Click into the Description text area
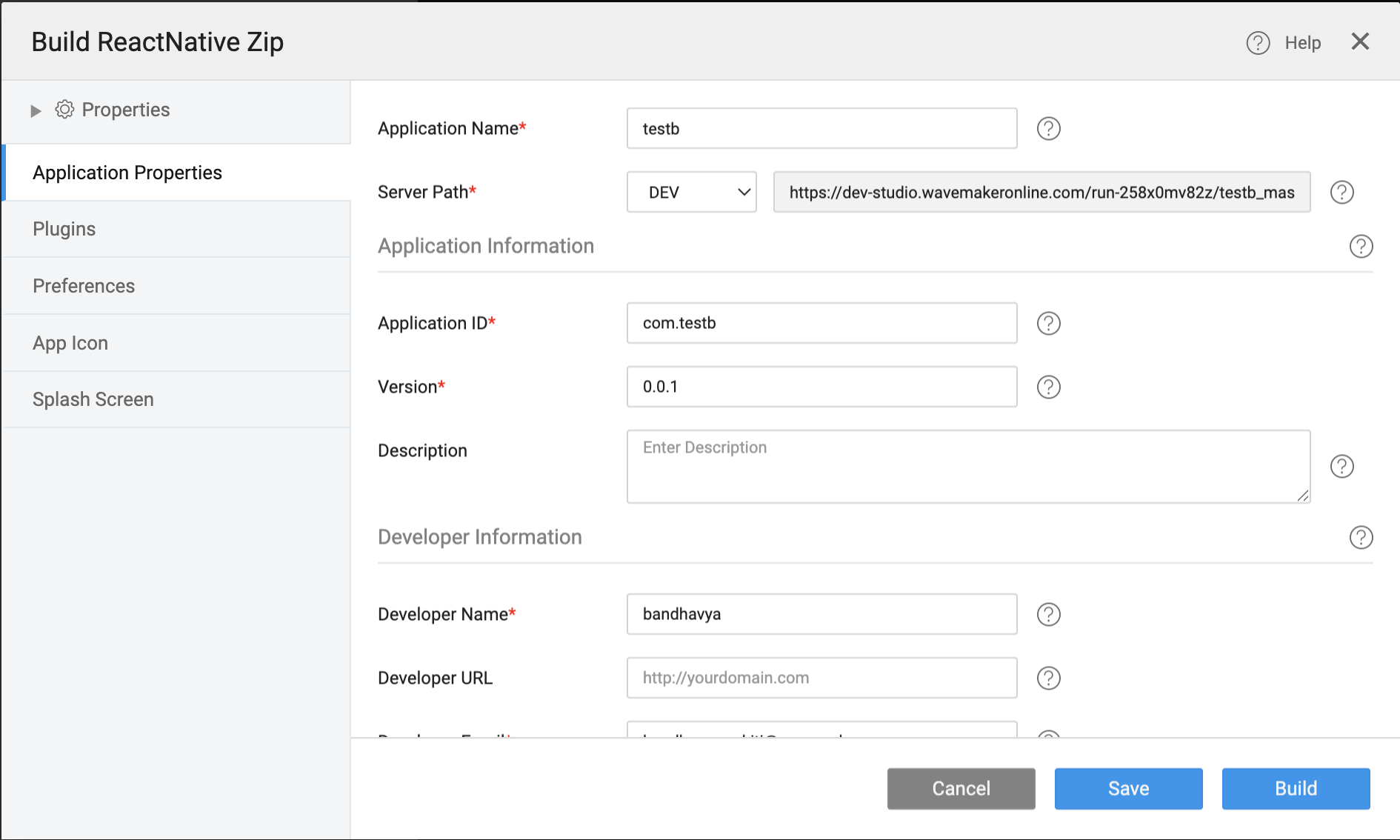 (x=967, y=467)
